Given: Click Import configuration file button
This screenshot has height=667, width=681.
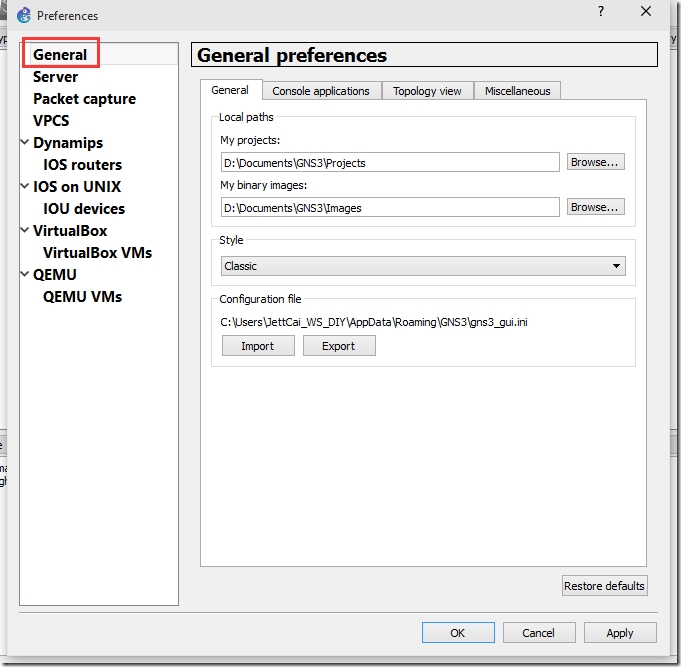Looking at the screenshot, I should click(258, 346).
